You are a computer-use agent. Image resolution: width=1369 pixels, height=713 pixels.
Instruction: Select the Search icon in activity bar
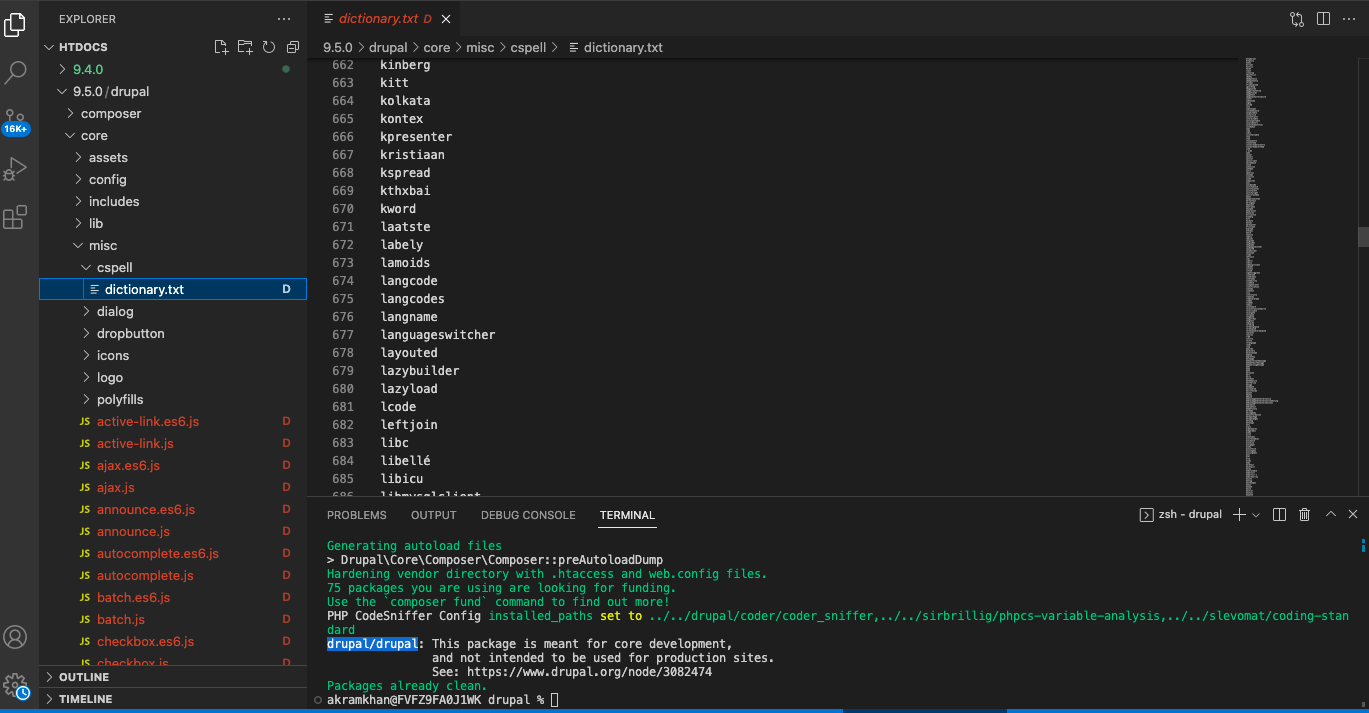15,71
